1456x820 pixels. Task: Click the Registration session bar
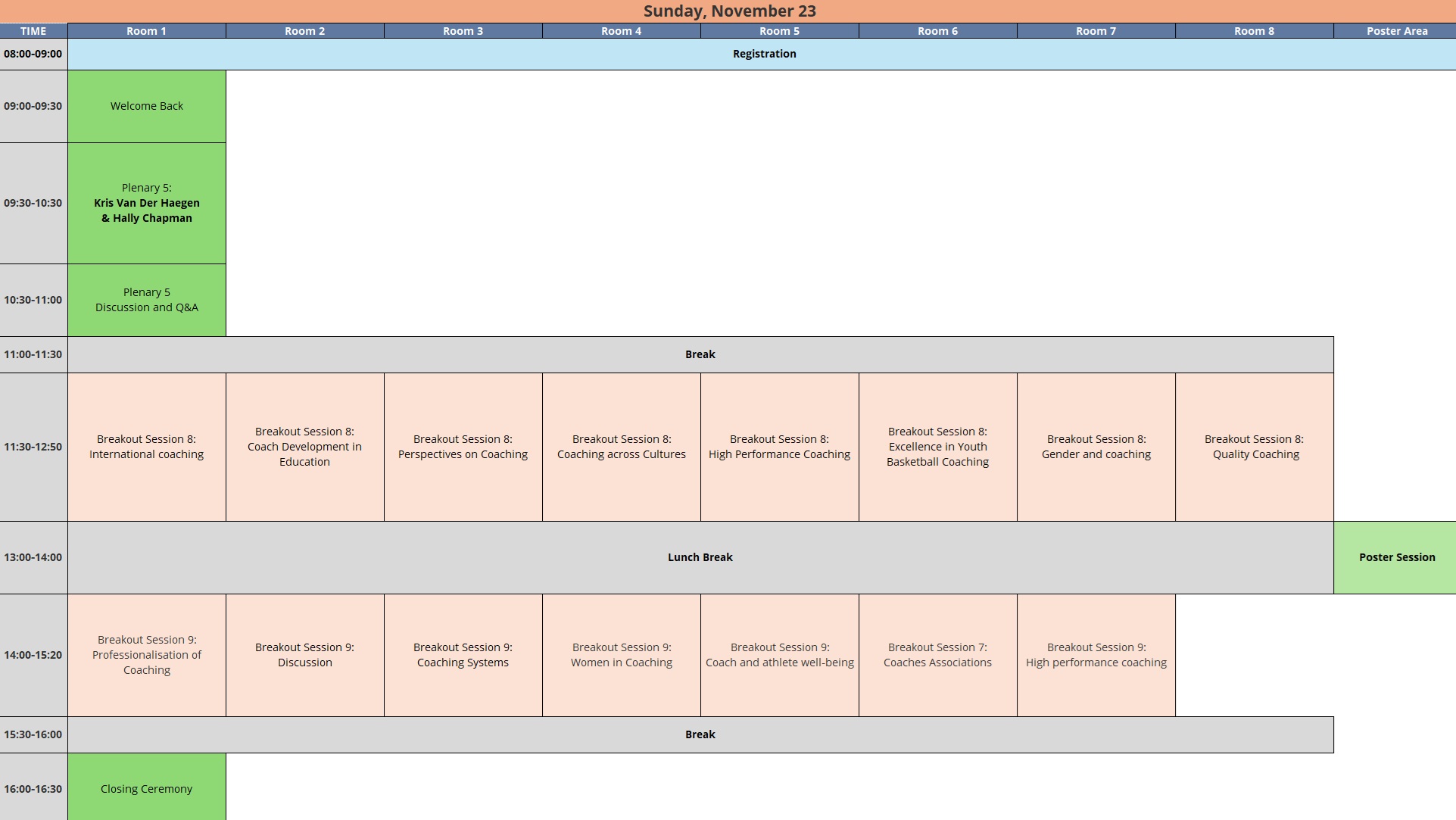[764, 54]
